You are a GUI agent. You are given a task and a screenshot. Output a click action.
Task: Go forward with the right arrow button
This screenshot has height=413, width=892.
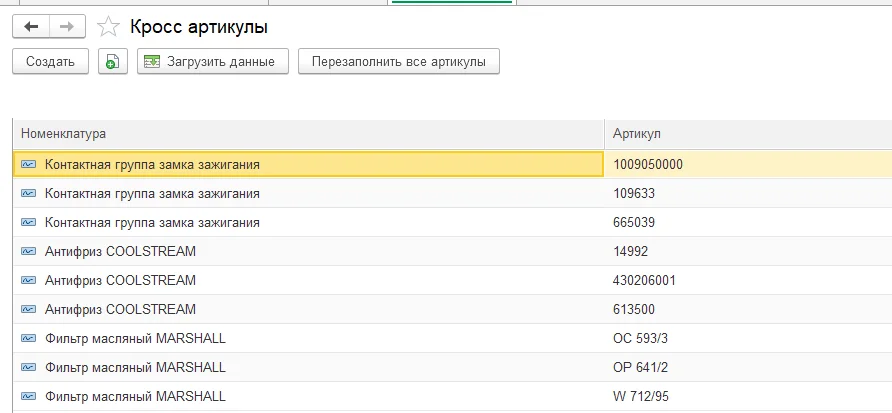67,27
